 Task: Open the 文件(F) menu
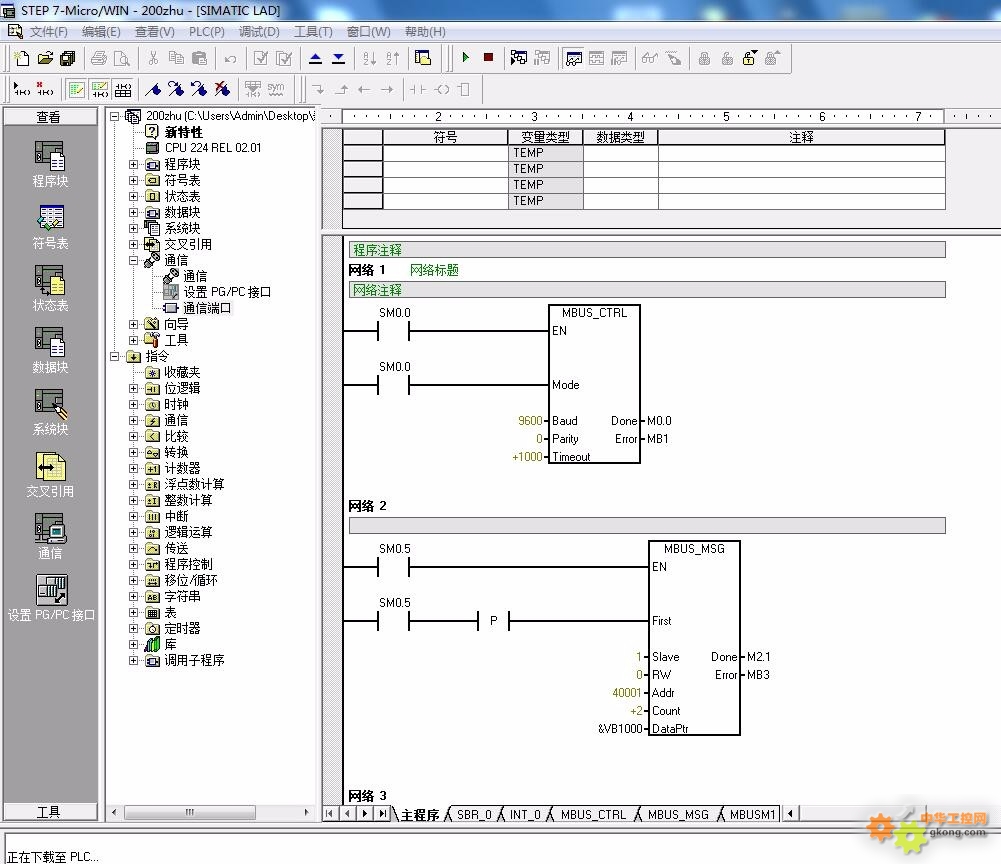49,31
